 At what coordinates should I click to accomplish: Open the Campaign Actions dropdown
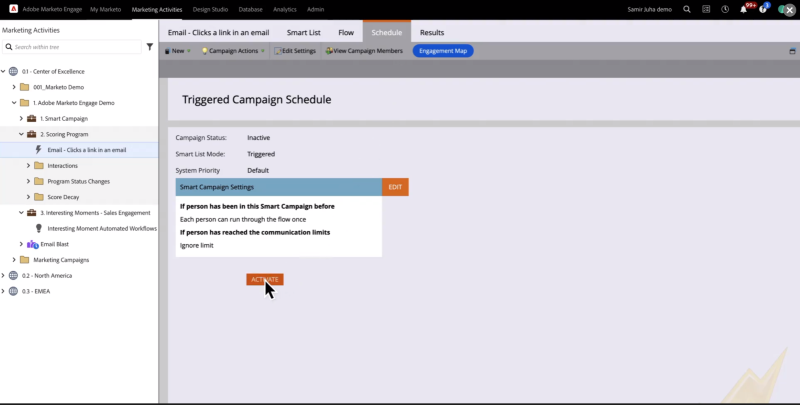pos(233,50)
